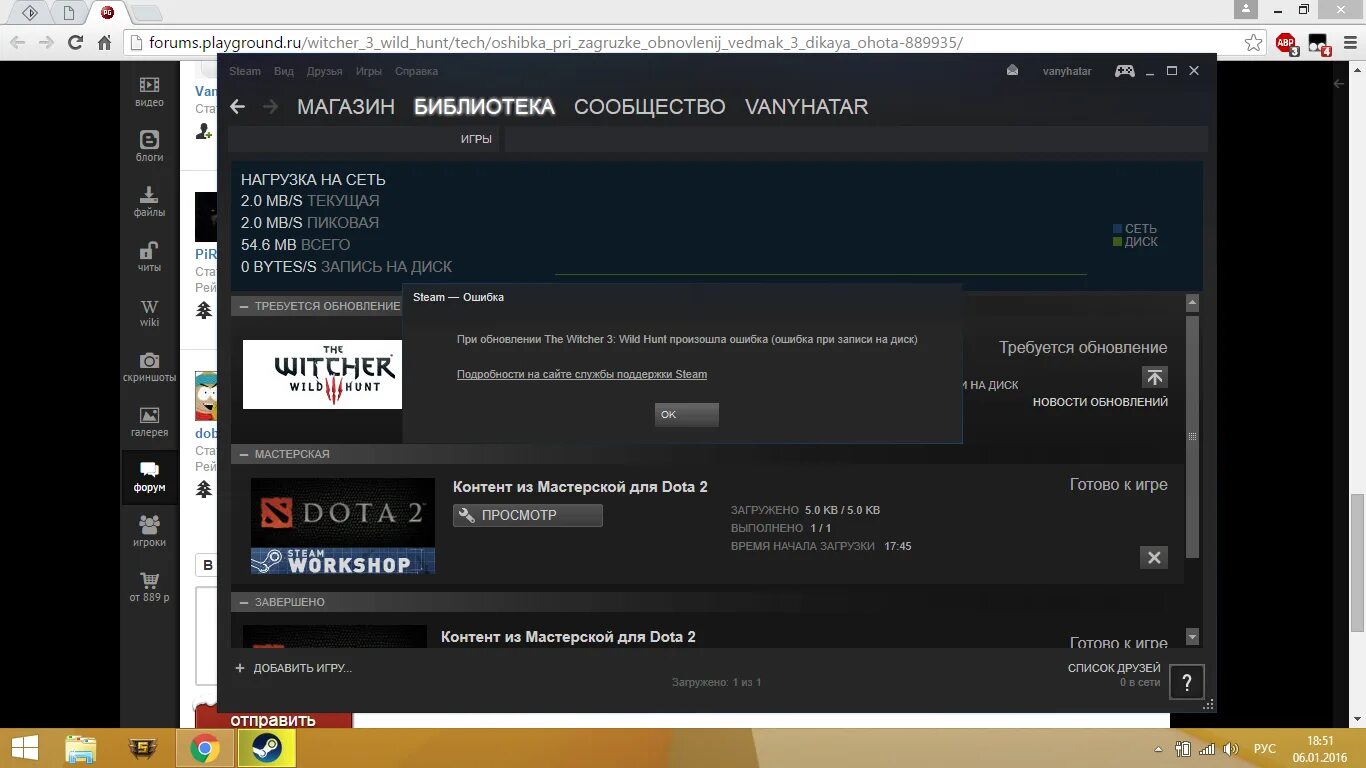Select the forum section in sidebar
The image size is (1366, 768).
[149, 477]
